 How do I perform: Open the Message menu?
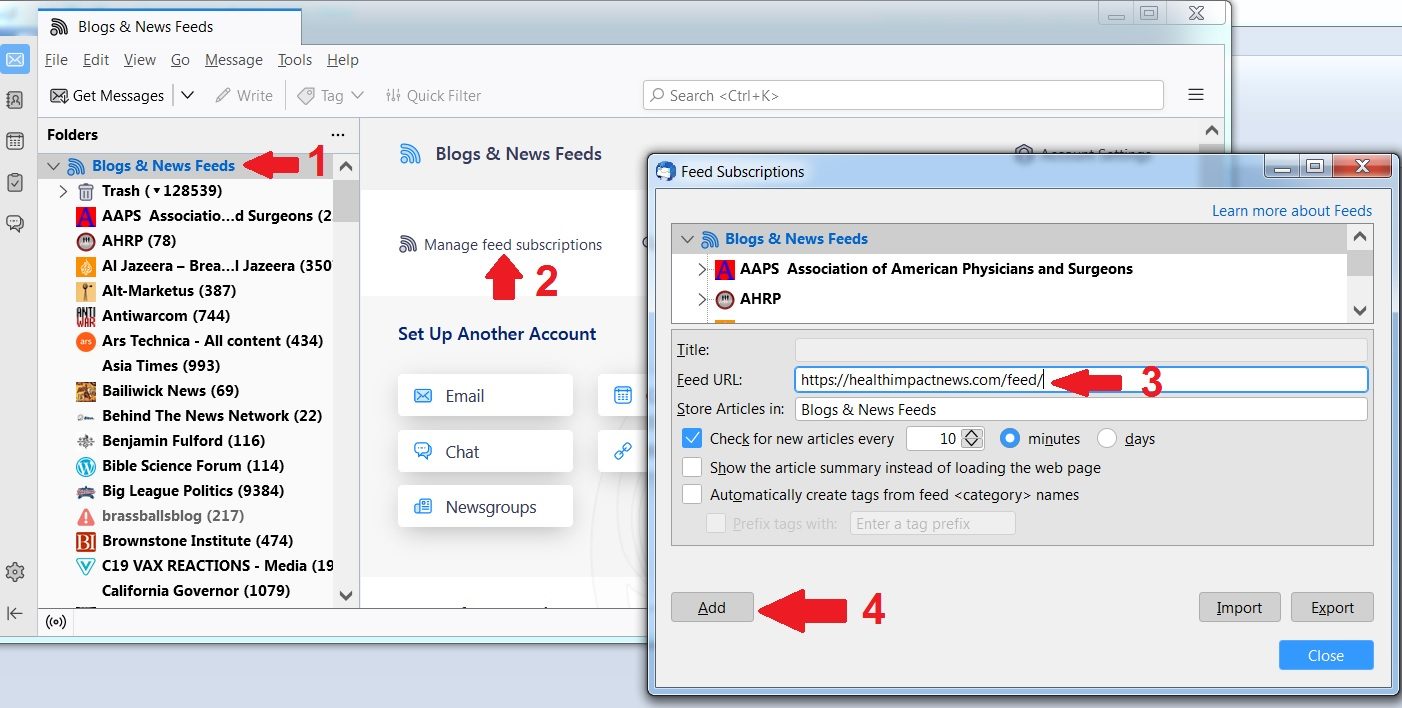point(233,60)
